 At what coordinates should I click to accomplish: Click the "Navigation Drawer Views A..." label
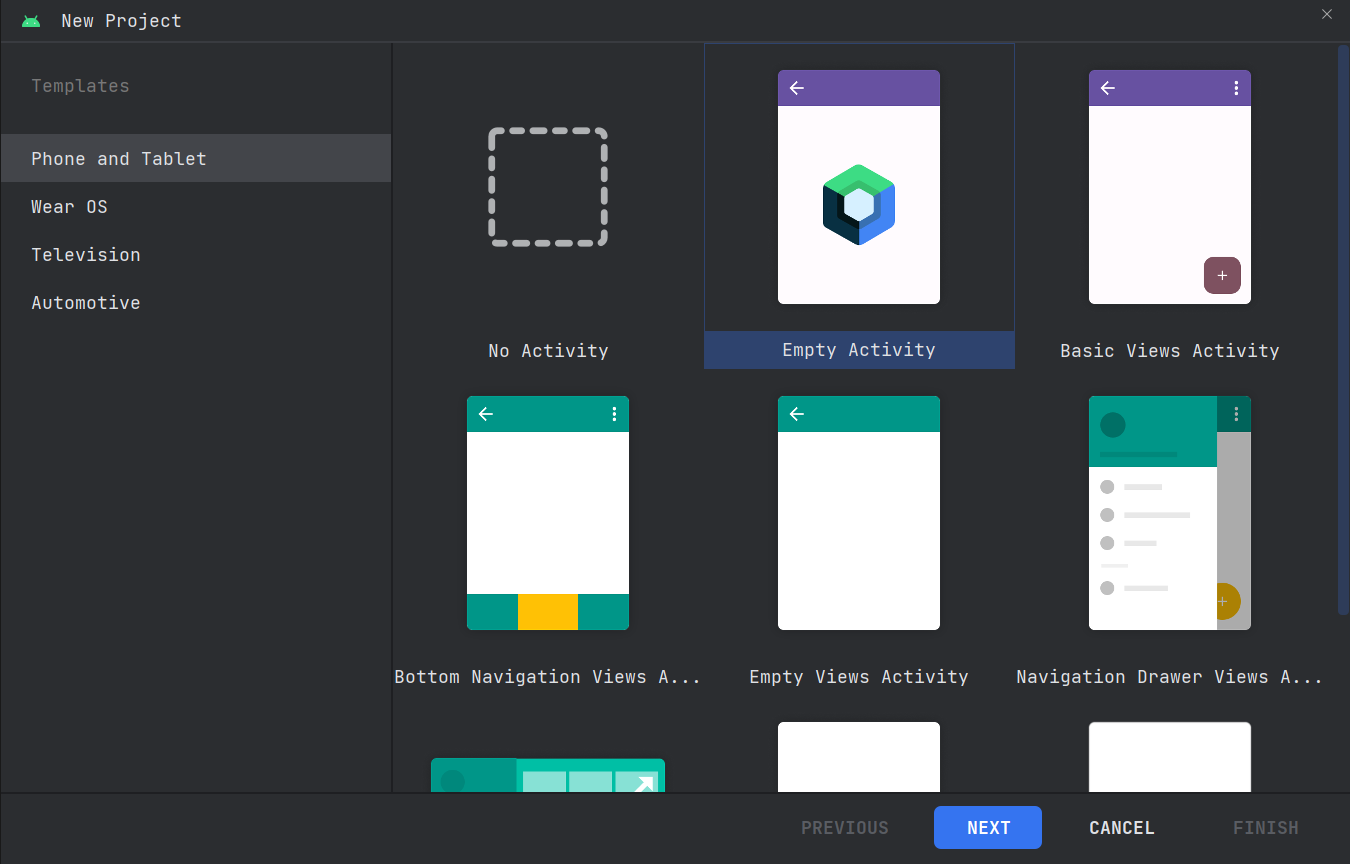coord(1170,677)
